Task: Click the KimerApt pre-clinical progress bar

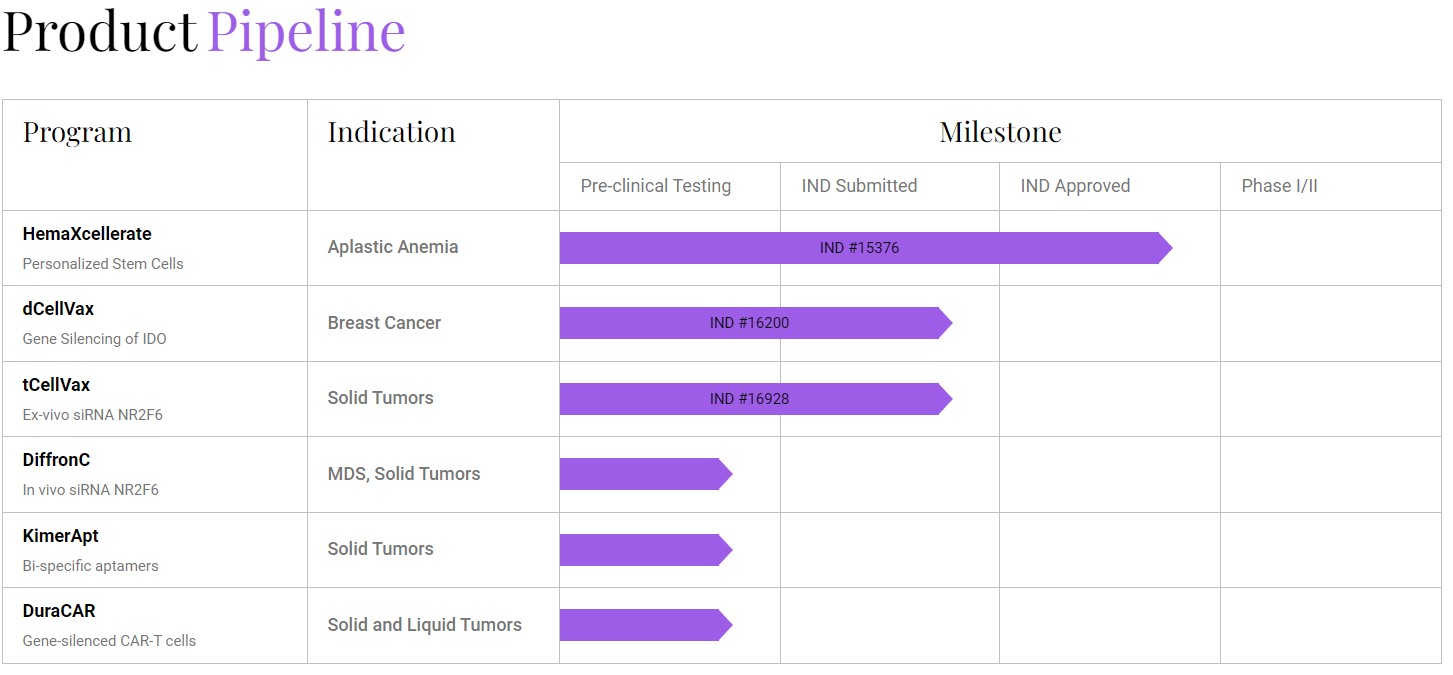Action: [x=646, y=550]
